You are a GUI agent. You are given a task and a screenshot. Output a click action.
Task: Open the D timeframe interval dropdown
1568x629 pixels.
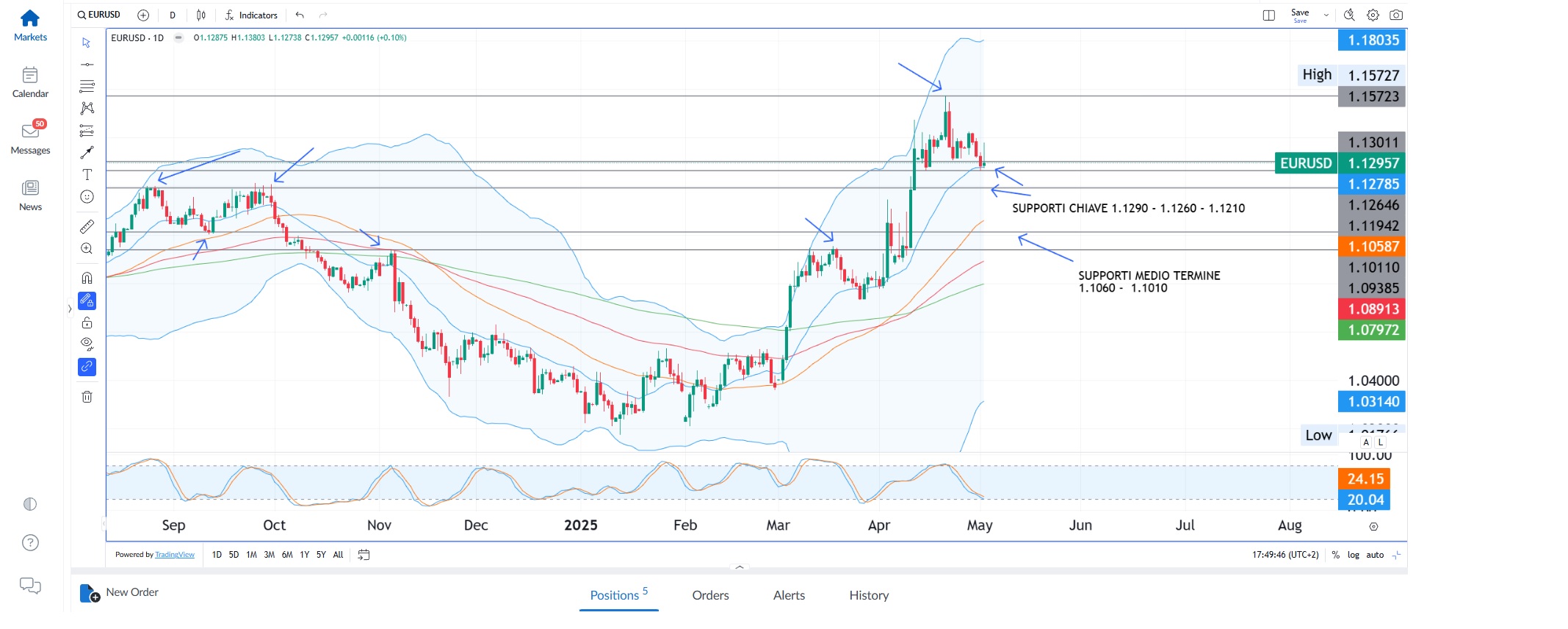pyautogui.click(x=173, y=15)
